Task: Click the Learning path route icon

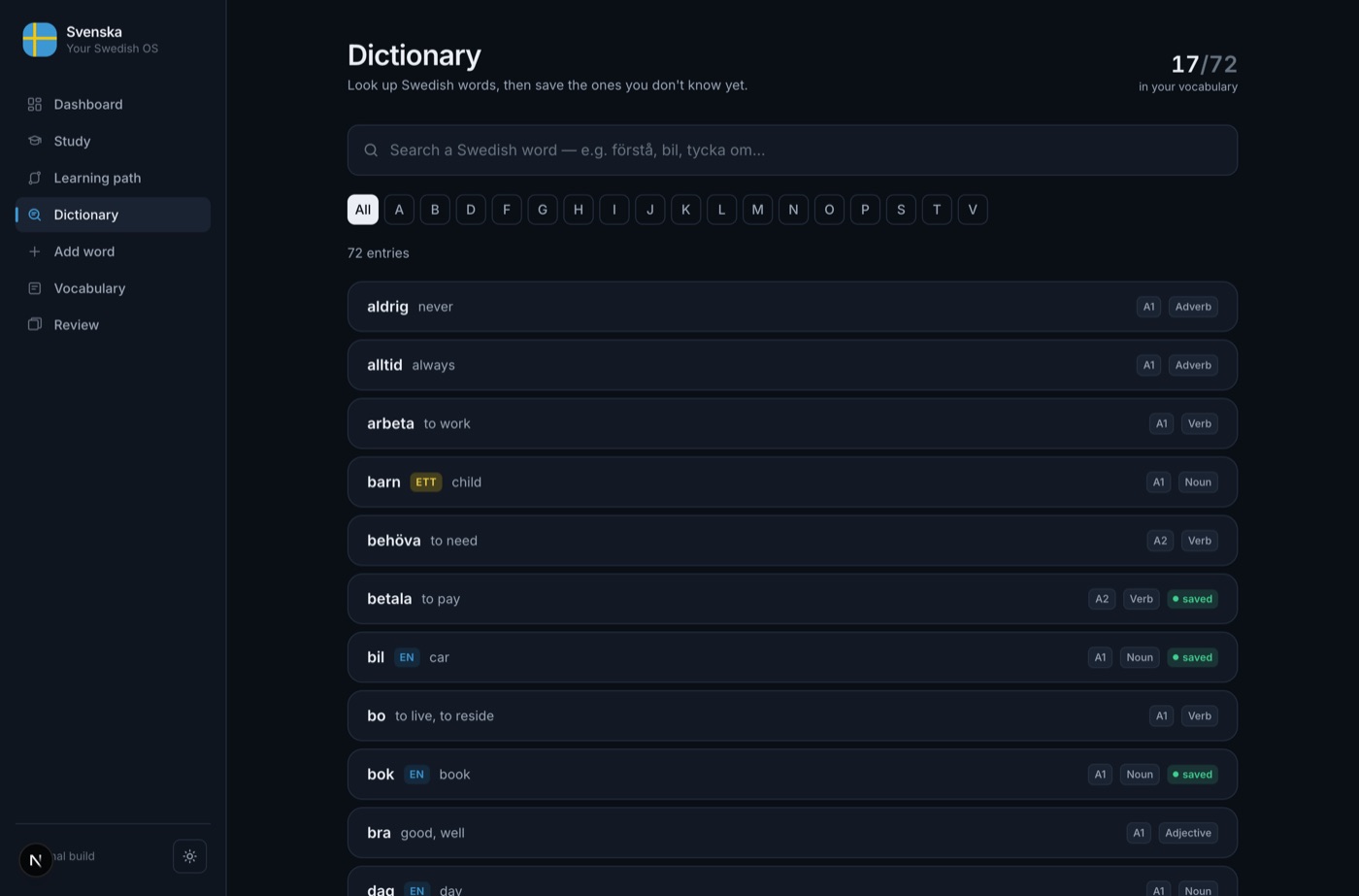Action: [35, 178]
